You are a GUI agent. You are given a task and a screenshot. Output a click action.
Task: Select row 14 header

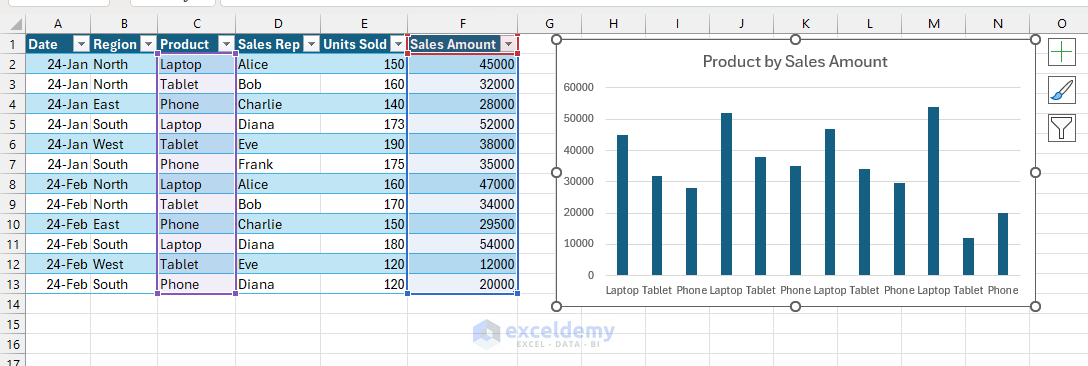tap(12, 304)
